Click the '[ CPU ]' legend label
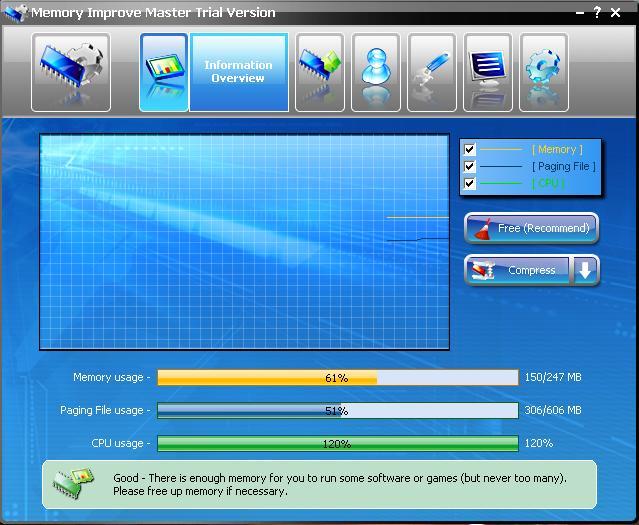Screen dimensions: 639x525 [x=548, y=183]
